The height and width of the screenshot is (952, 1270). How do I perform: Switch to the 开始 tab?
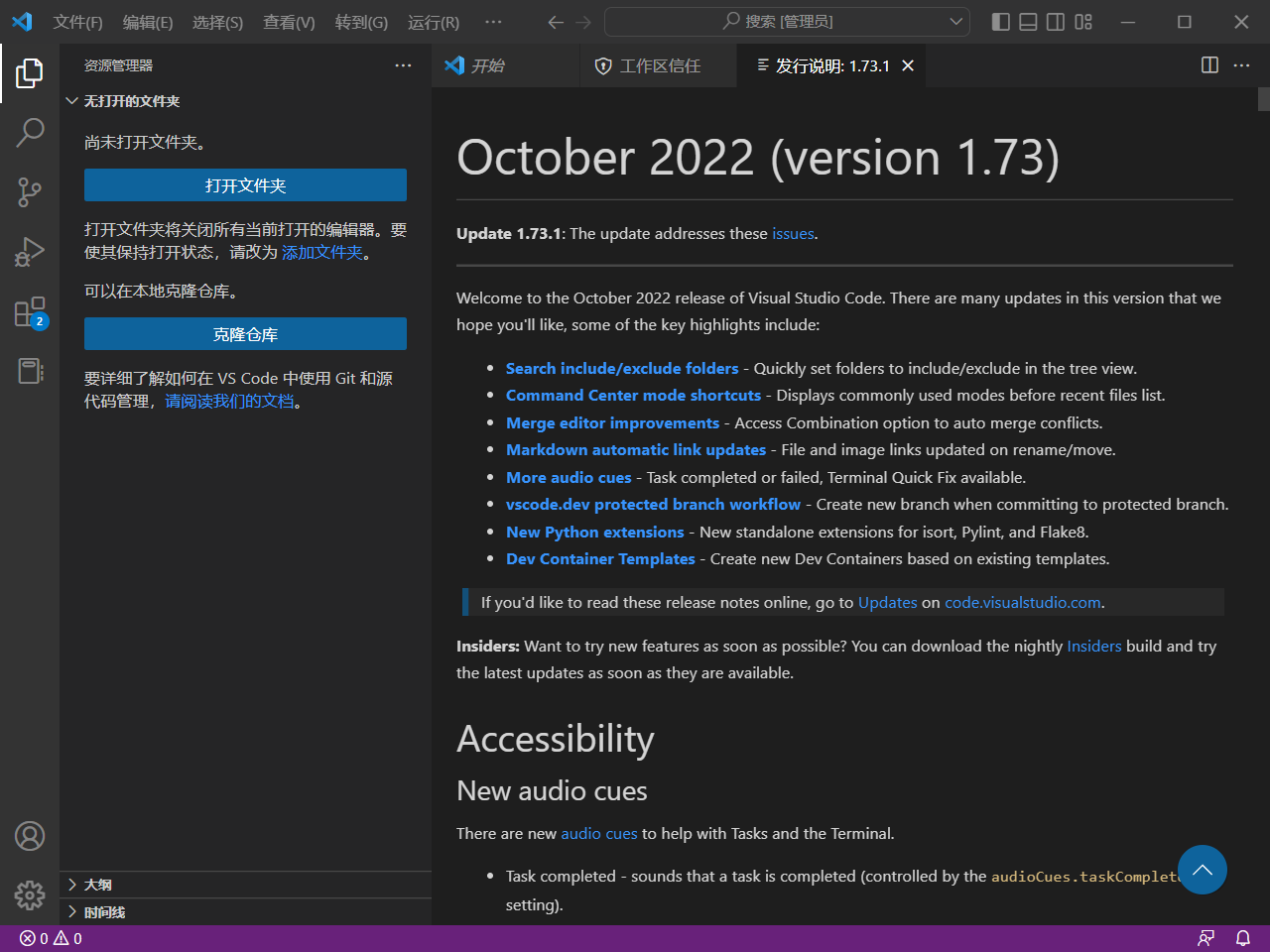tap(505, 65)
